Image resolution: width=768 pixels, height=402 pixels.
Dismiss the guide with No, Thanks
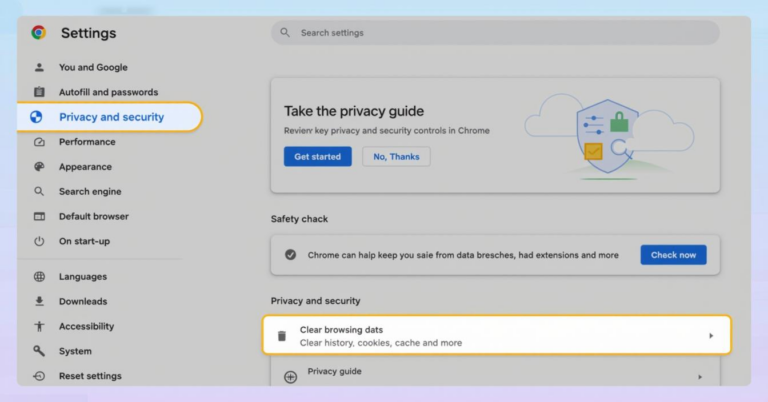click(396, 157)
